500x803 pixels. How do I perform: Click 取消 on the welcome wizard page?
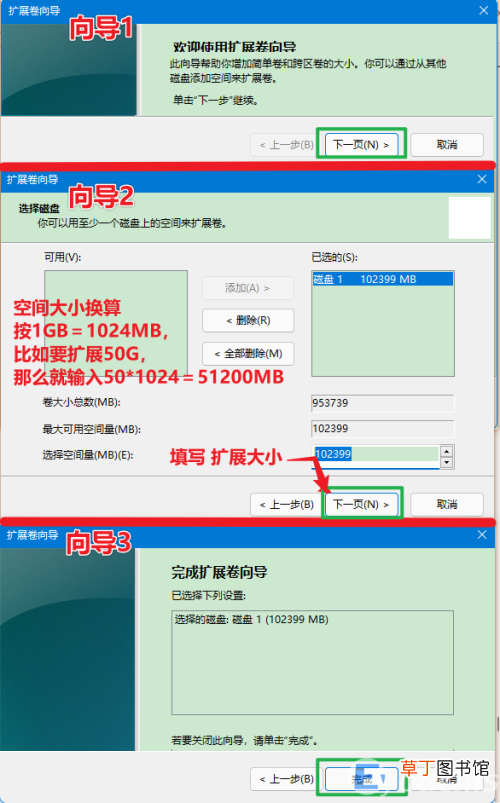coord(447,144)
